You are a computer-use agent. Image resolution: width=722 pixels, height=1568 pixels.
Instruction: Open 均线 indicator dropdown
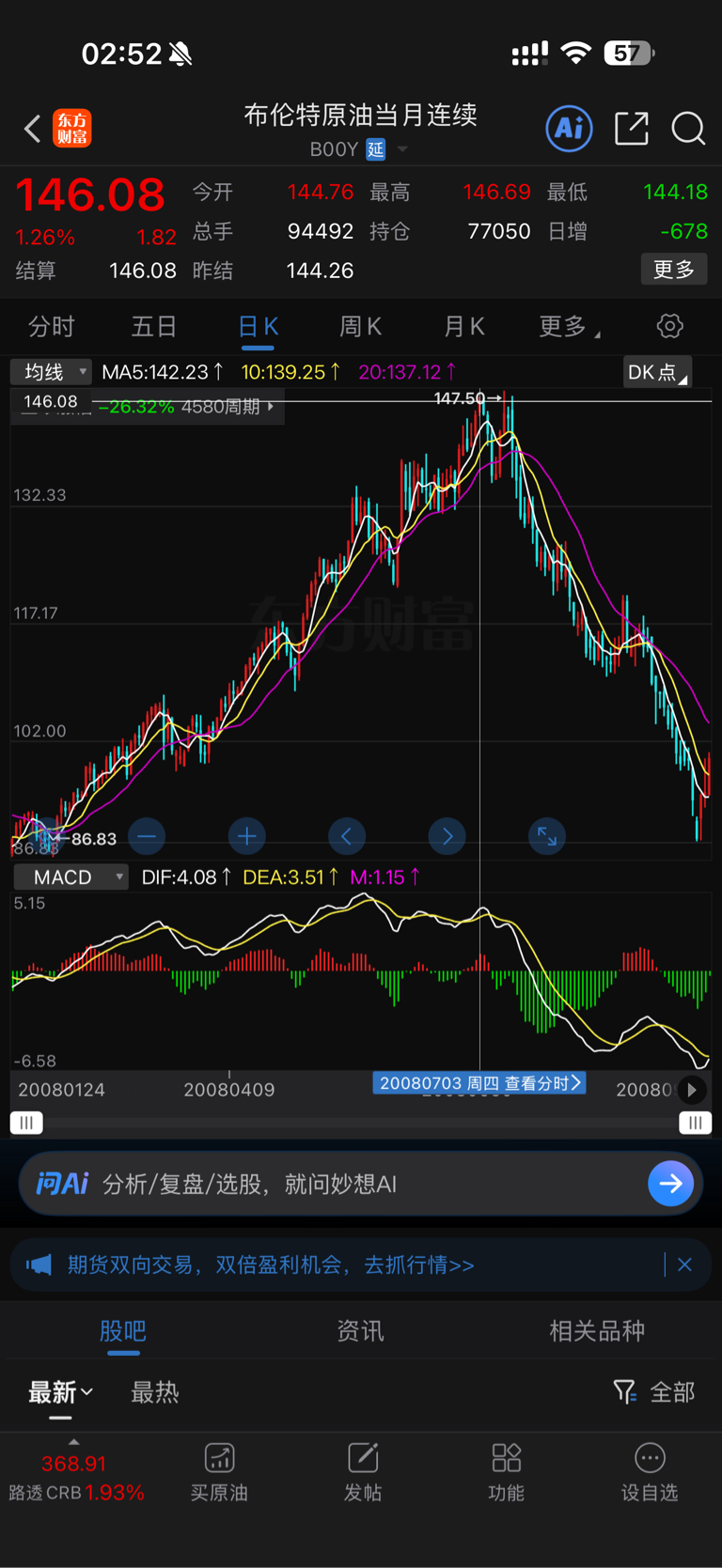[52, 372]
